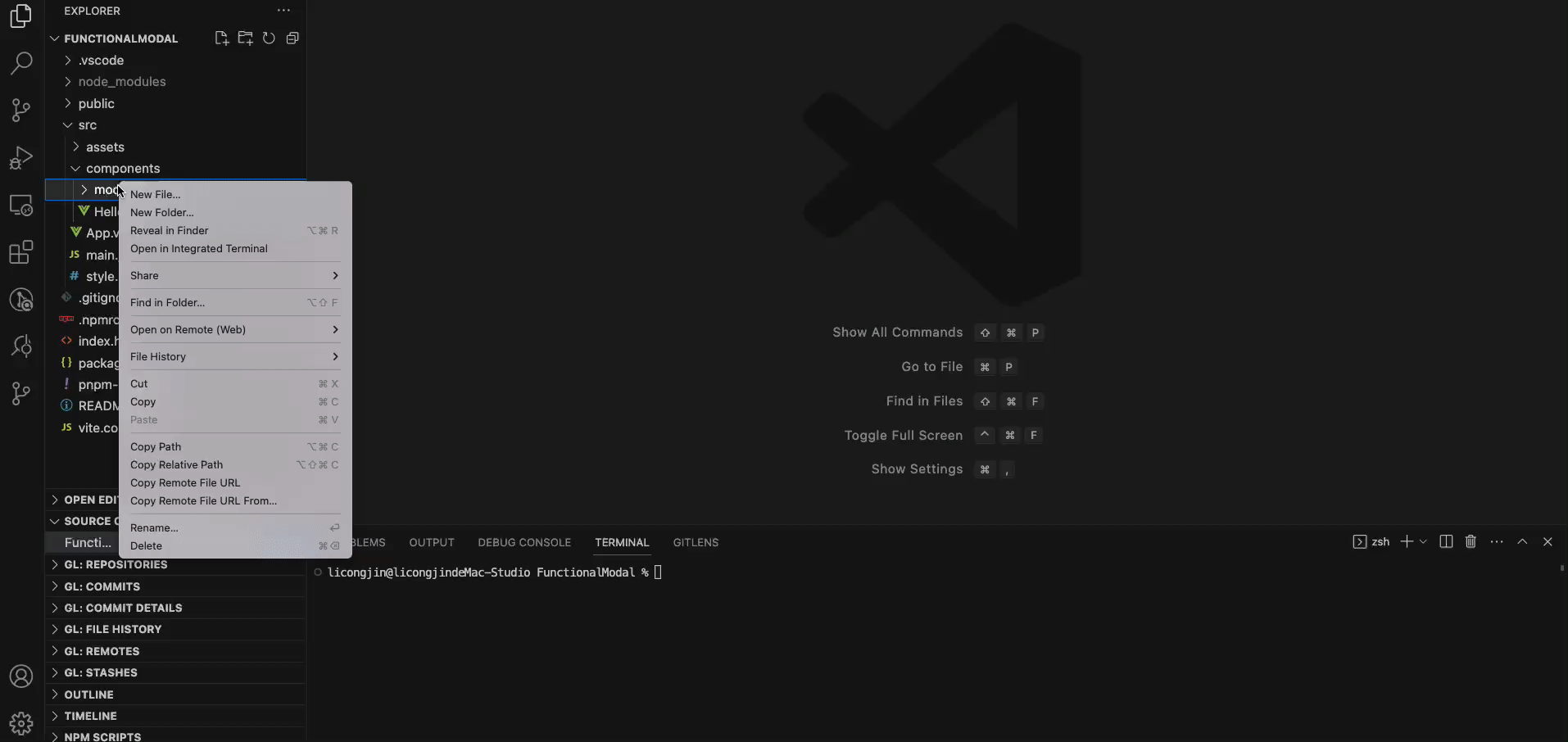Collapse the components folder

coord(176,169)
